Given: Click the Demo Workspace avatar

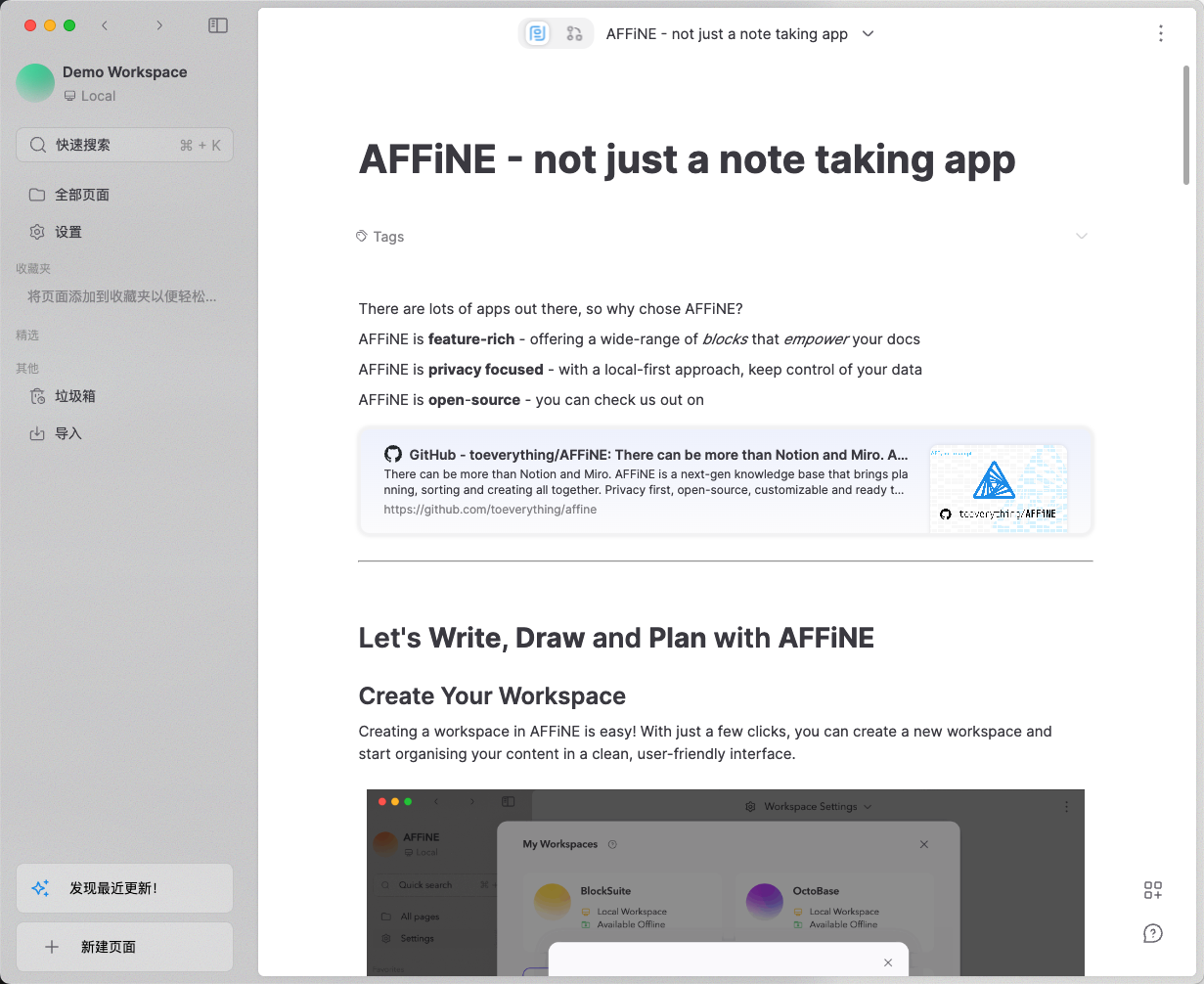Looking at the screenshot, I should (x=35, y=83).
